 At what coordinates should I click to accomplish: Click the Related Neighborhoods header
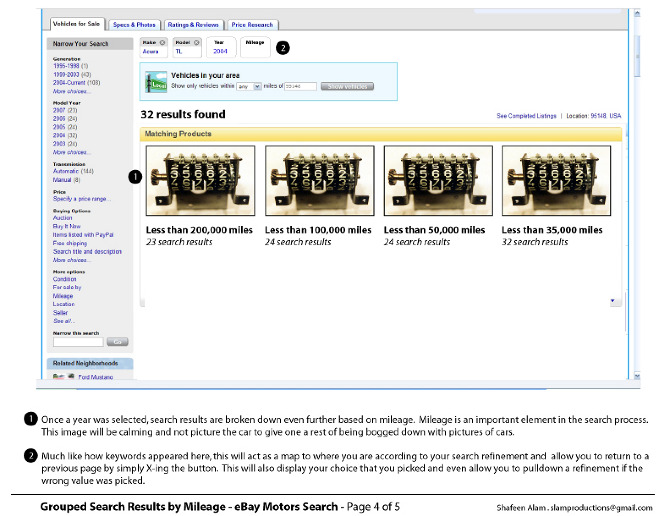coord(90,363)
